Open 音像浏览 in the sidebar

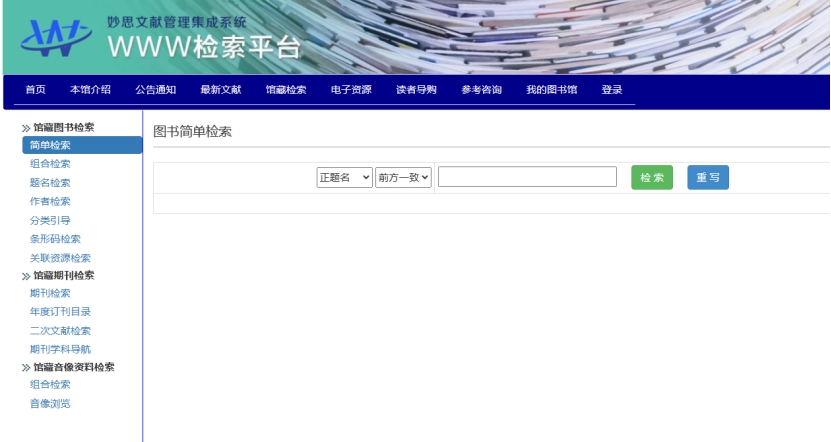pos(50,404)
